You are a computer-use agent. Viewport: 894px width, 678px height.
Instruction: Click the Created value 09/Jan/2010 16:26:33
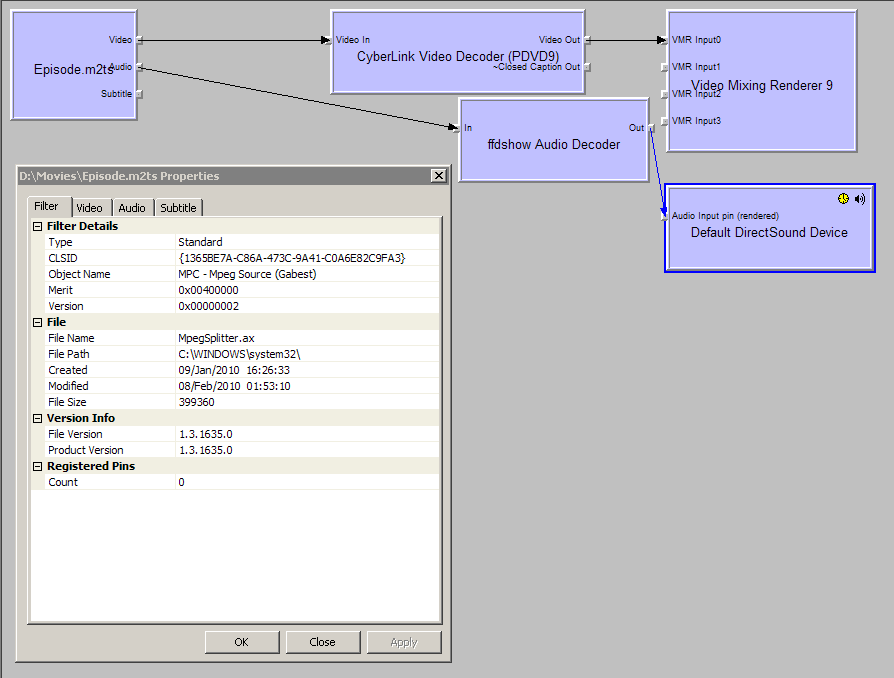coord(234,370)
